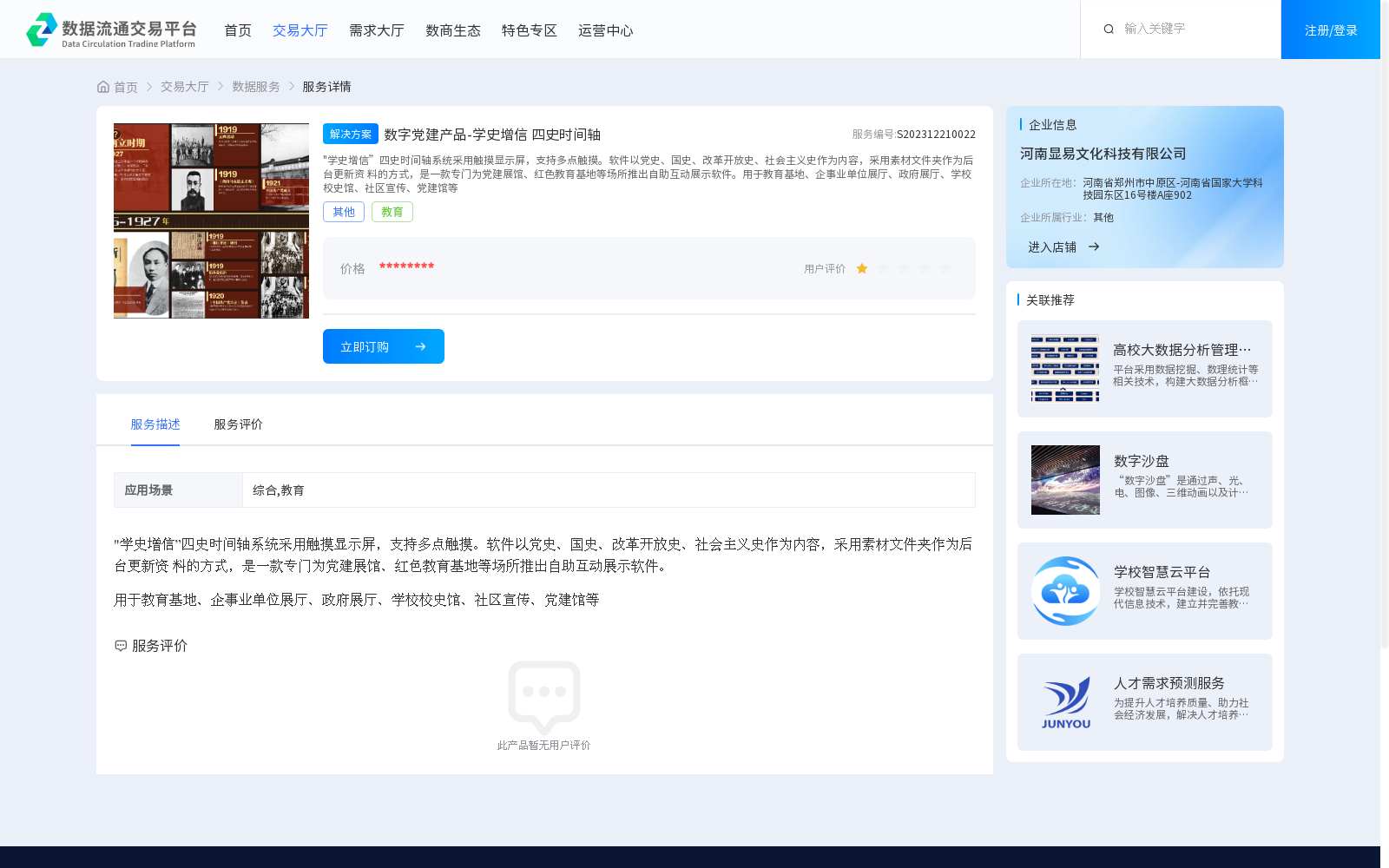Click the 学校智慧云平台 cloud icon
This screenshot has width=1389, height=868.
[x=1065, y=591]
